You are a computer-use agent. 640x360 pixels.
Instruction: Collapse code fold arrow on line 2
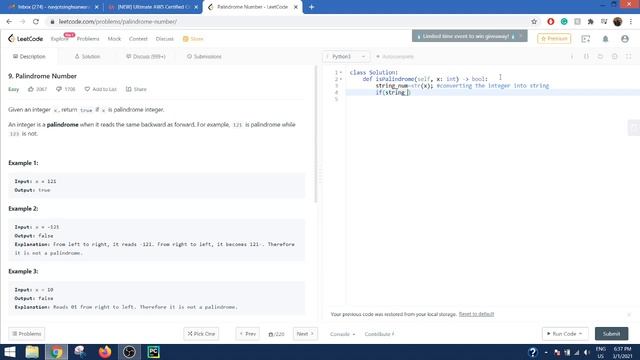coord(341,79)
